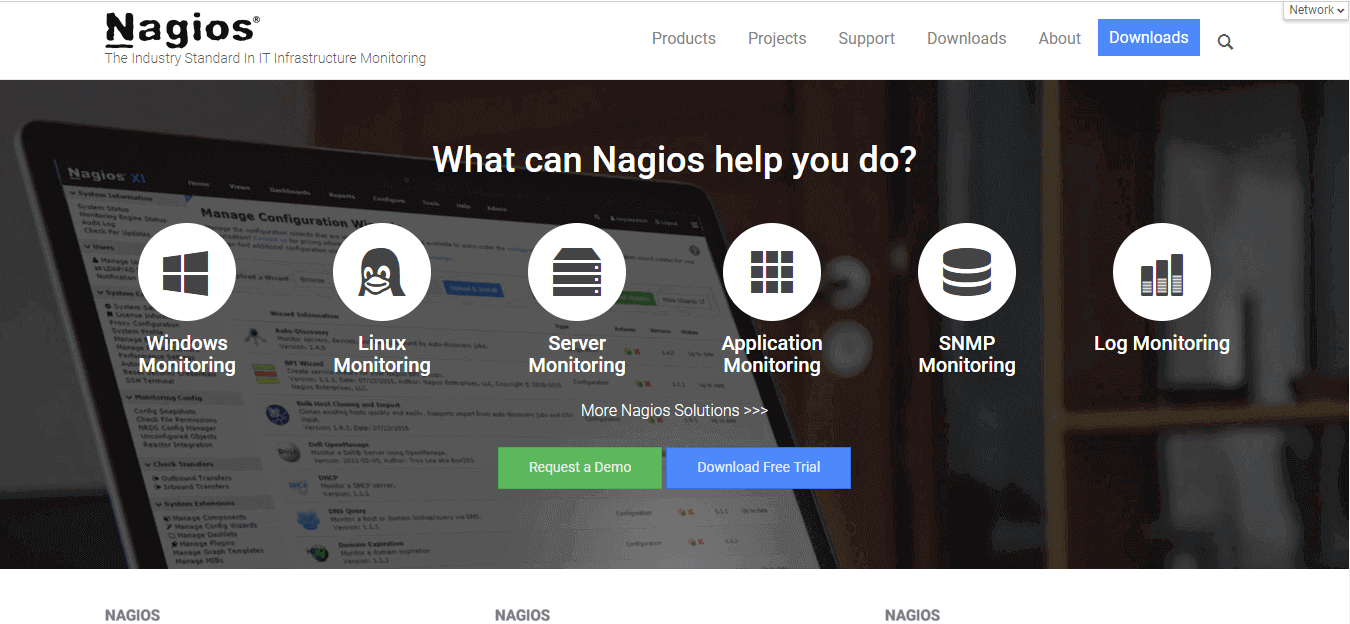Open the Support menu
The height and width of the screenshot is (624, 1350).
(x=866, y=38)
